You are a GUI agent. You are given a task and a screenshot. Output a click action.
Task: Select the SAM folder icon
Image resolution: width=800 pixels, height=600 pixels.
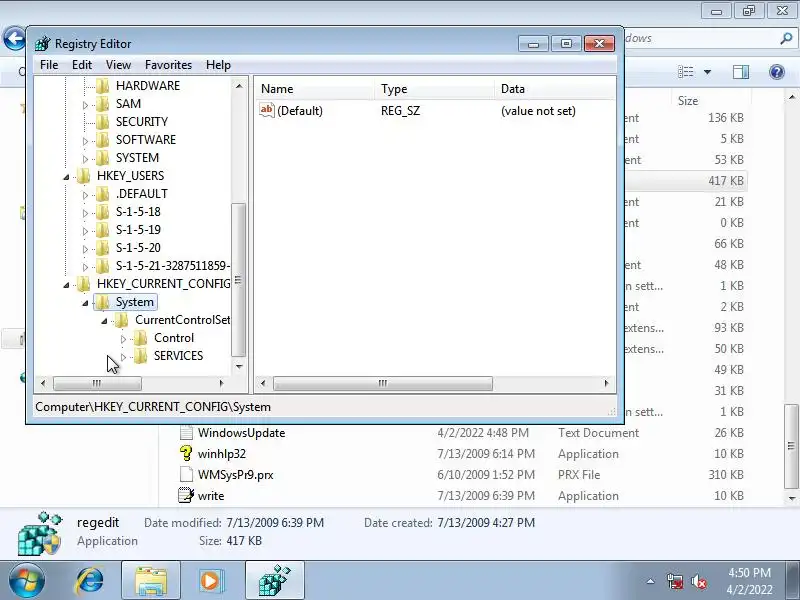[103, 104]
